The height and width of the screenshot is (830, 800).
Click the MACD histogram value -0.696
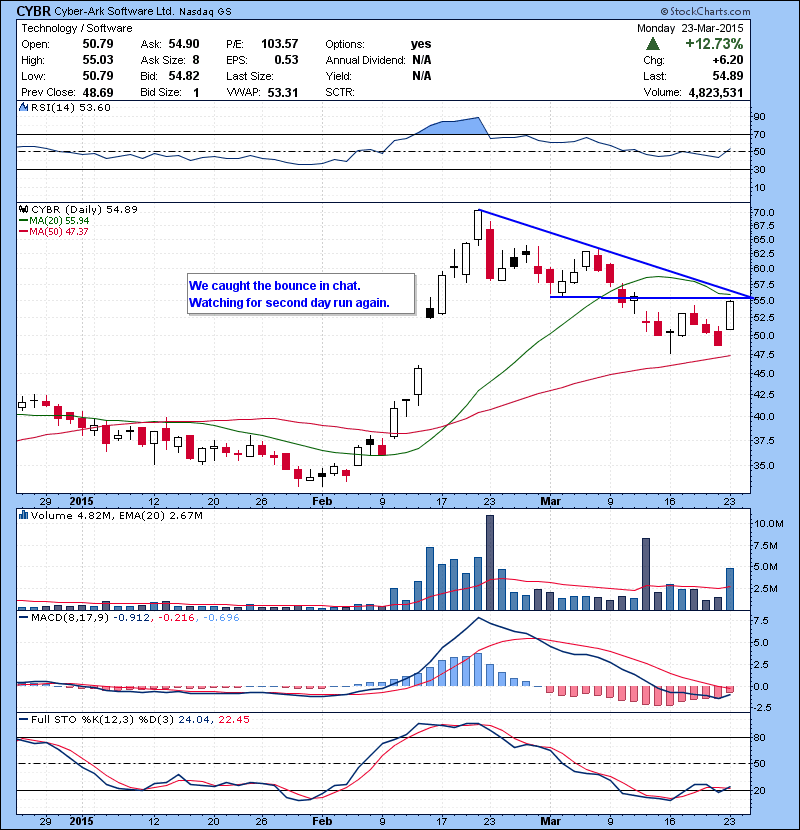[x=220, y=617]
